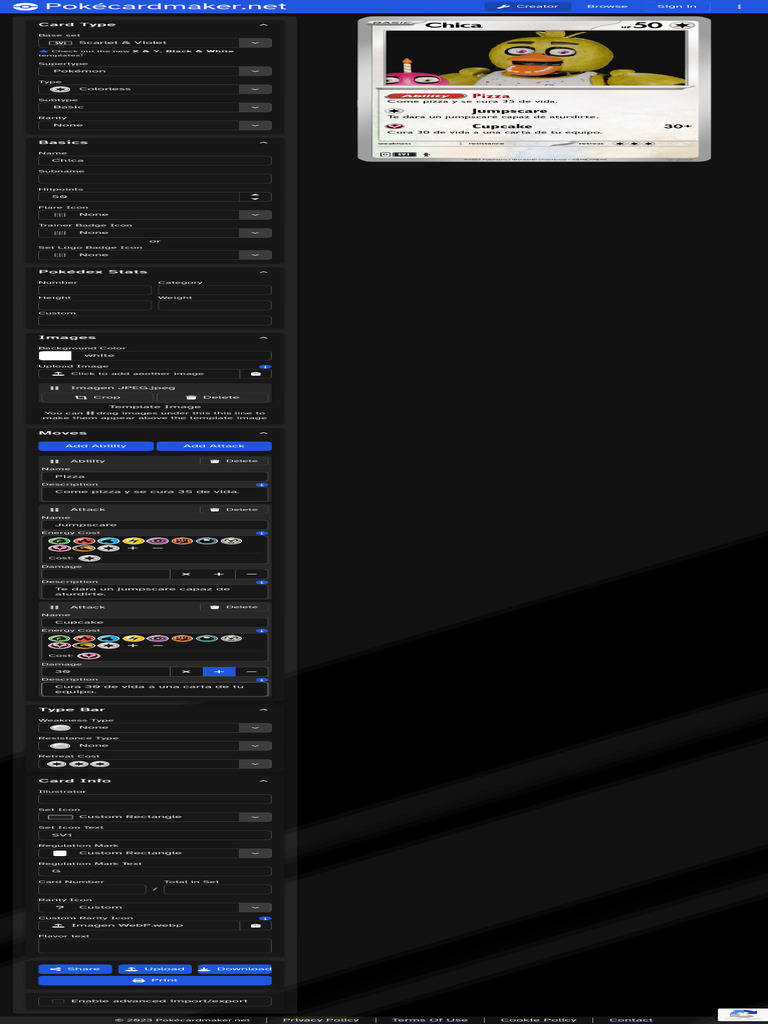Viewport: 768px width, 1024px height.
Task: Click the Add Ability button
Action: click(x=96, y=447)
